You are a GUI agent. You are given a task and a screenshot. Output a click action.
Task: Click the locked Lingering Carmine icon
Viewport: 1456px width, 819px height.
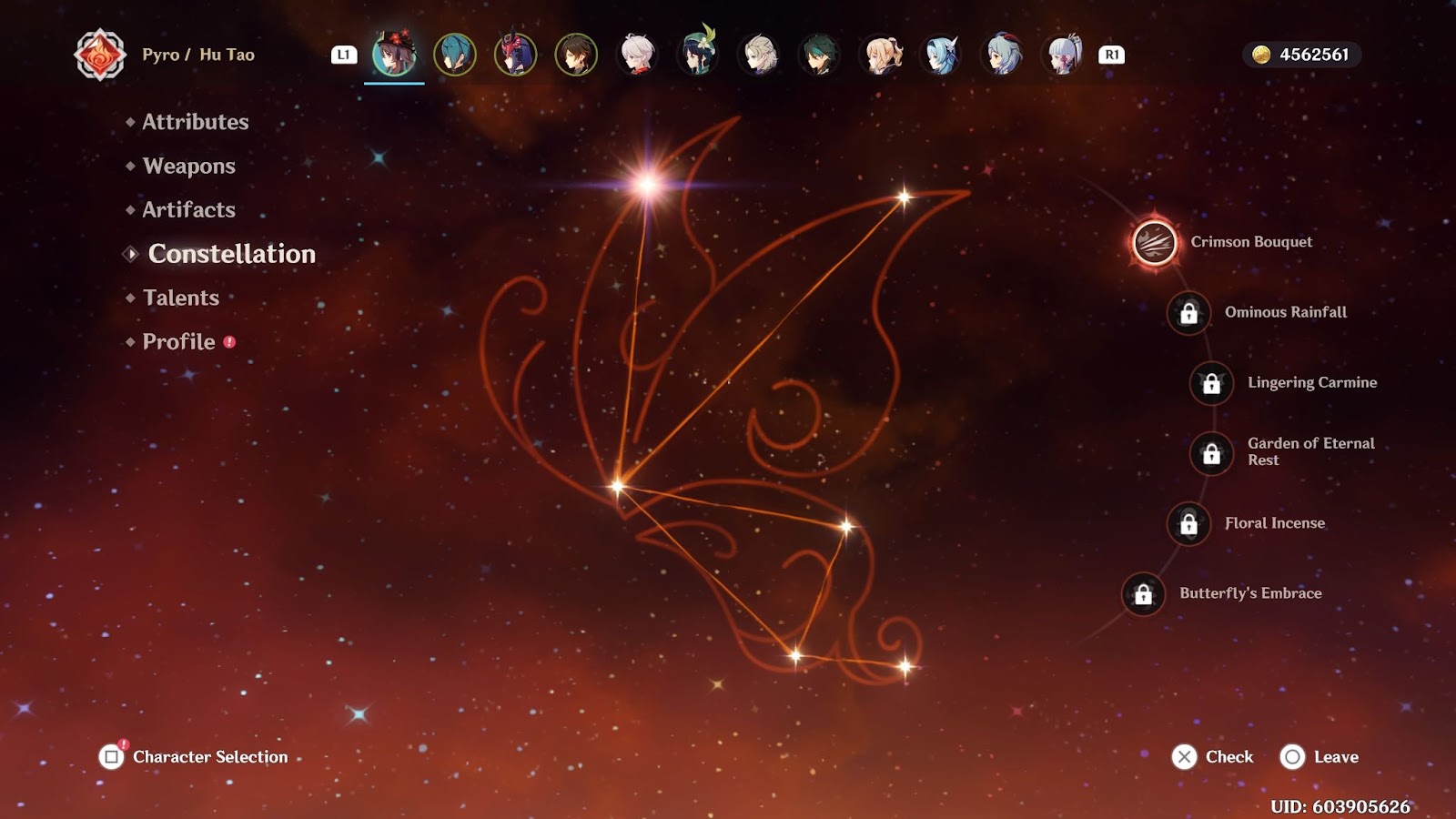(1211, 383)
